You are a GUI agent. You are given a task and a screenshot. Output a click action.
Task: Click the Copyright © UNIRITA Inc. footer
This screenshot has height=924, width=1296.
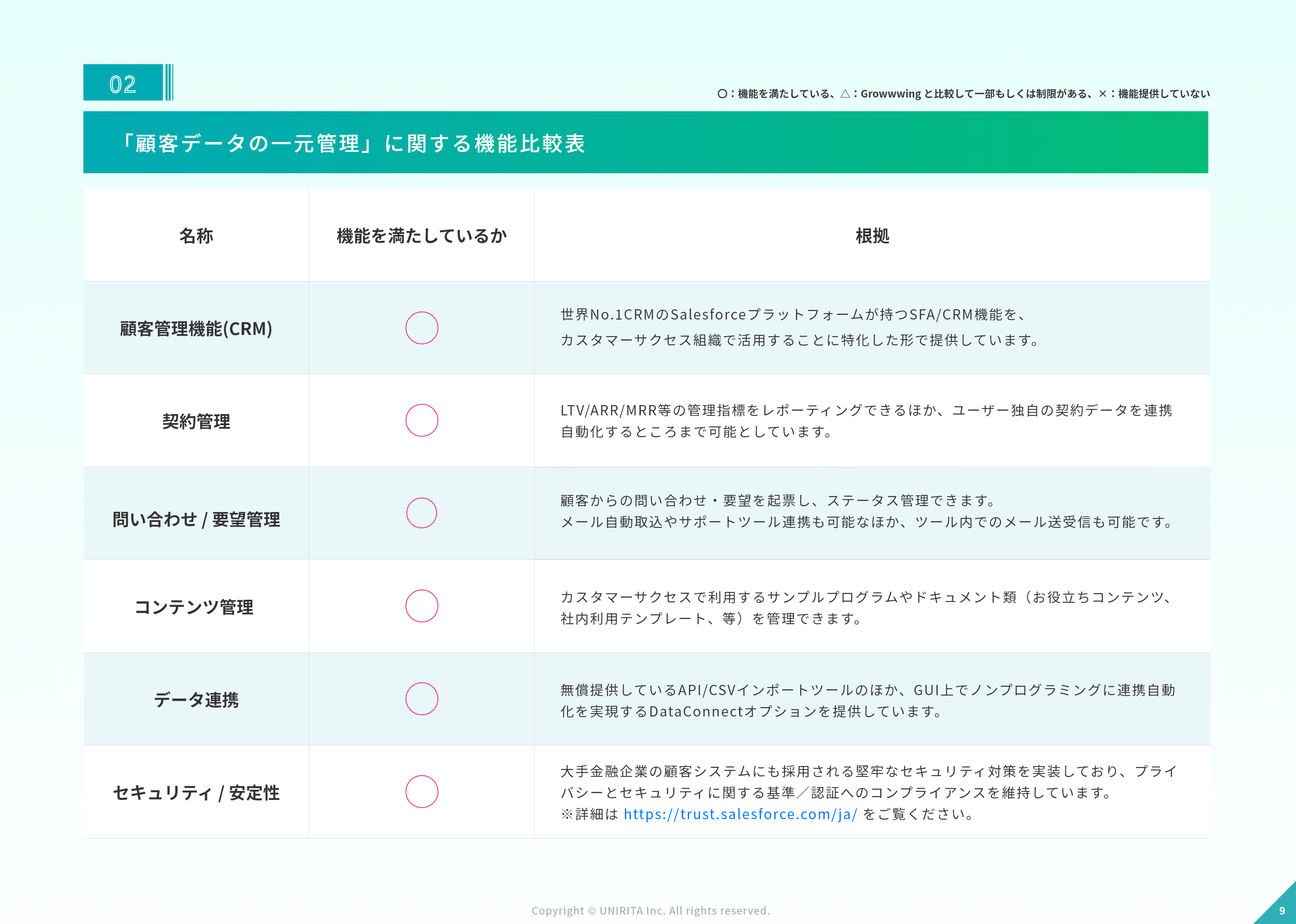point(651,911)
